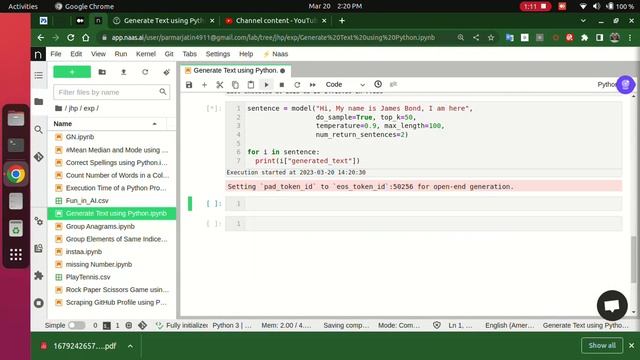Open the Run menu

[x=121, y=54]
